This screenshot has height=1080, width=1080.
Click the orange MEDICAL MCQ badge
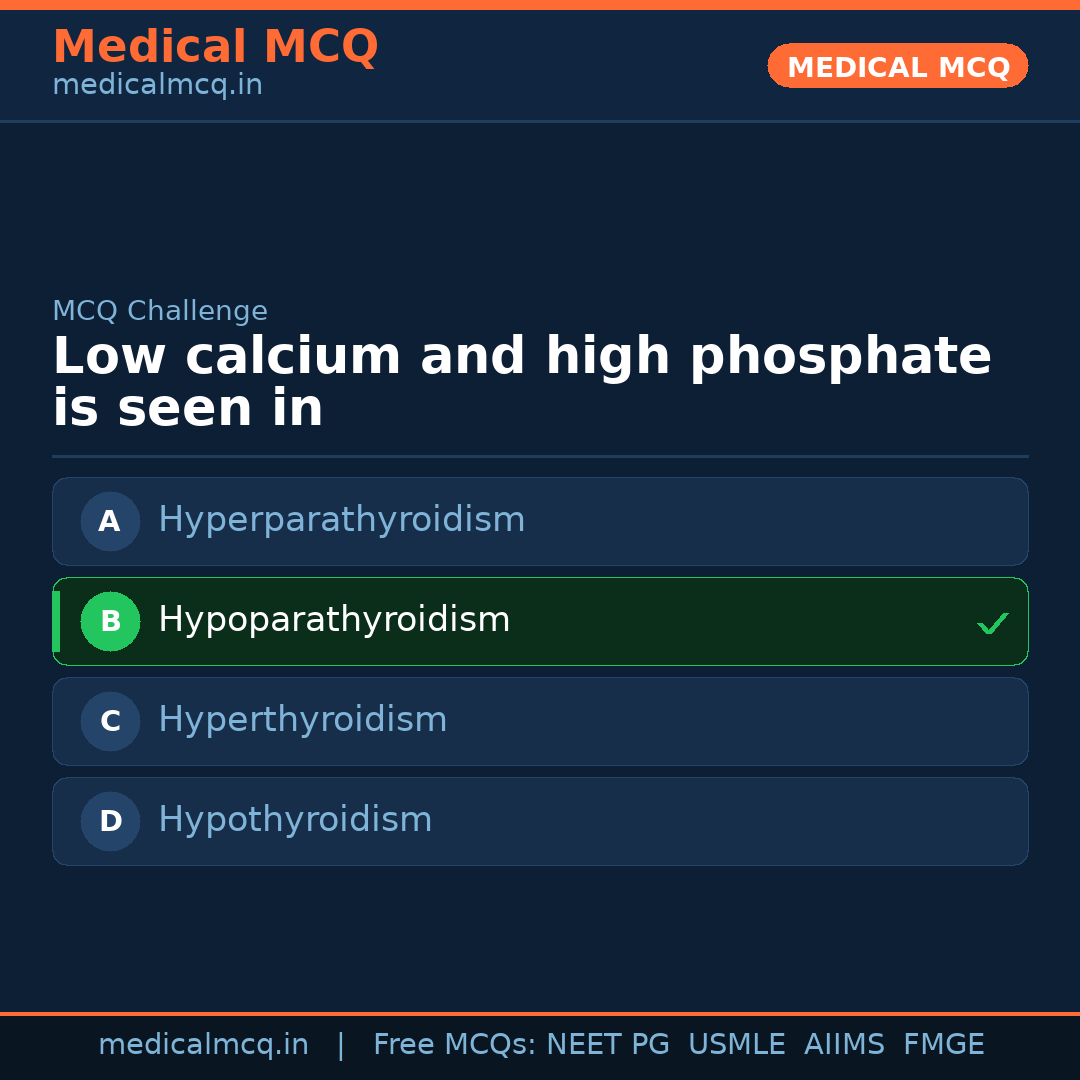coord(897,66)
